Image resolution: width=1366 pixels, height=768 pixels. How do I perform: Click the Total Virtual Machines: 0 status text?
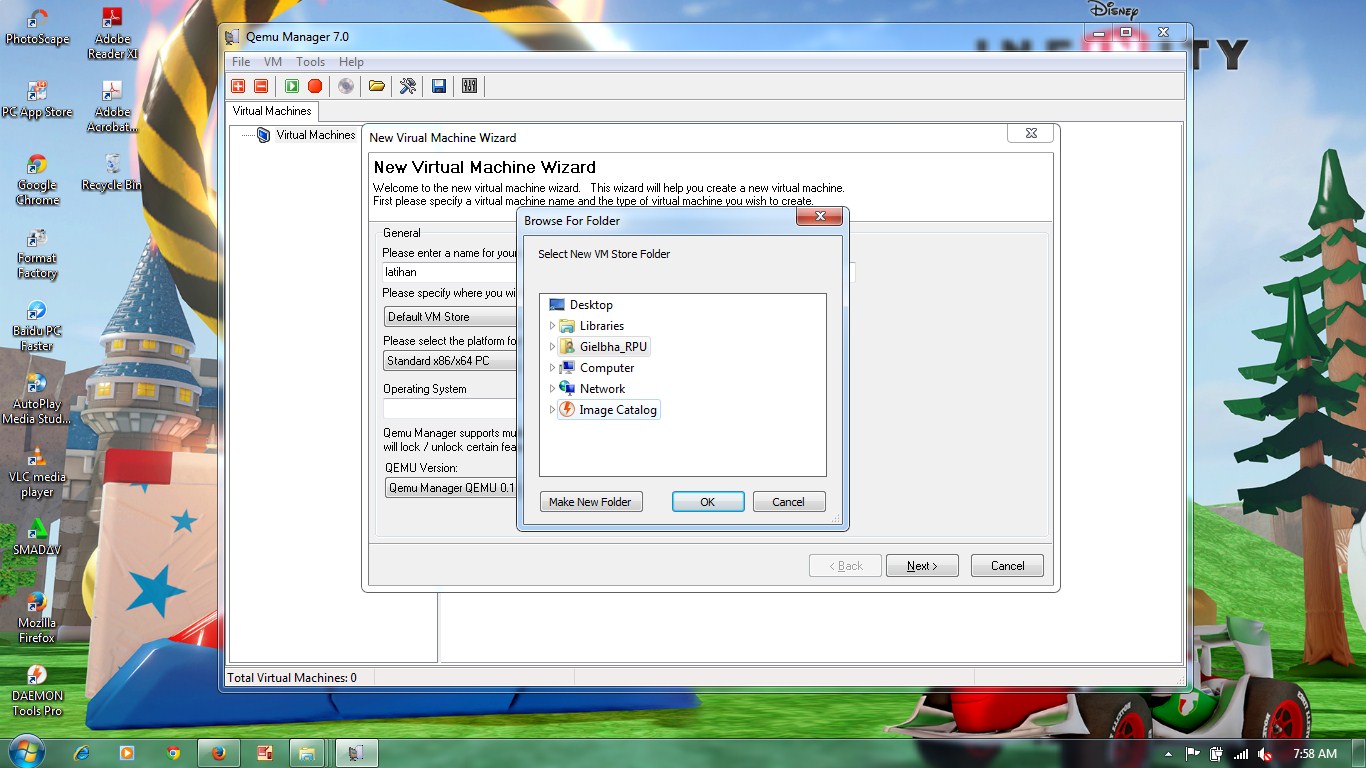click(292, 678)
